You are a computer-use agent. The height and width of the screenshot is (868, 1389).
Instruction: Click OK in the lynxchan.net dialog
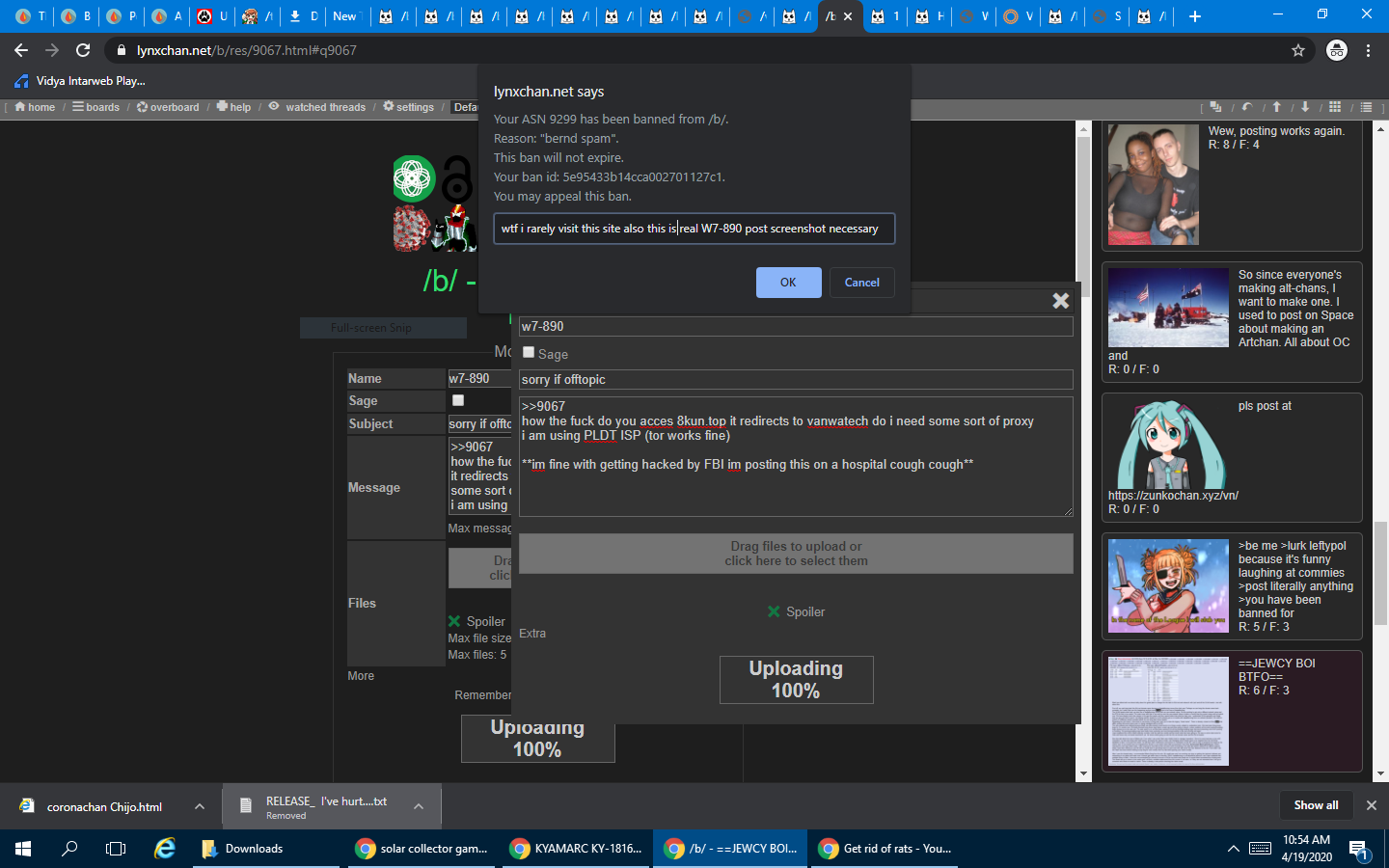(x=788, y=283)
